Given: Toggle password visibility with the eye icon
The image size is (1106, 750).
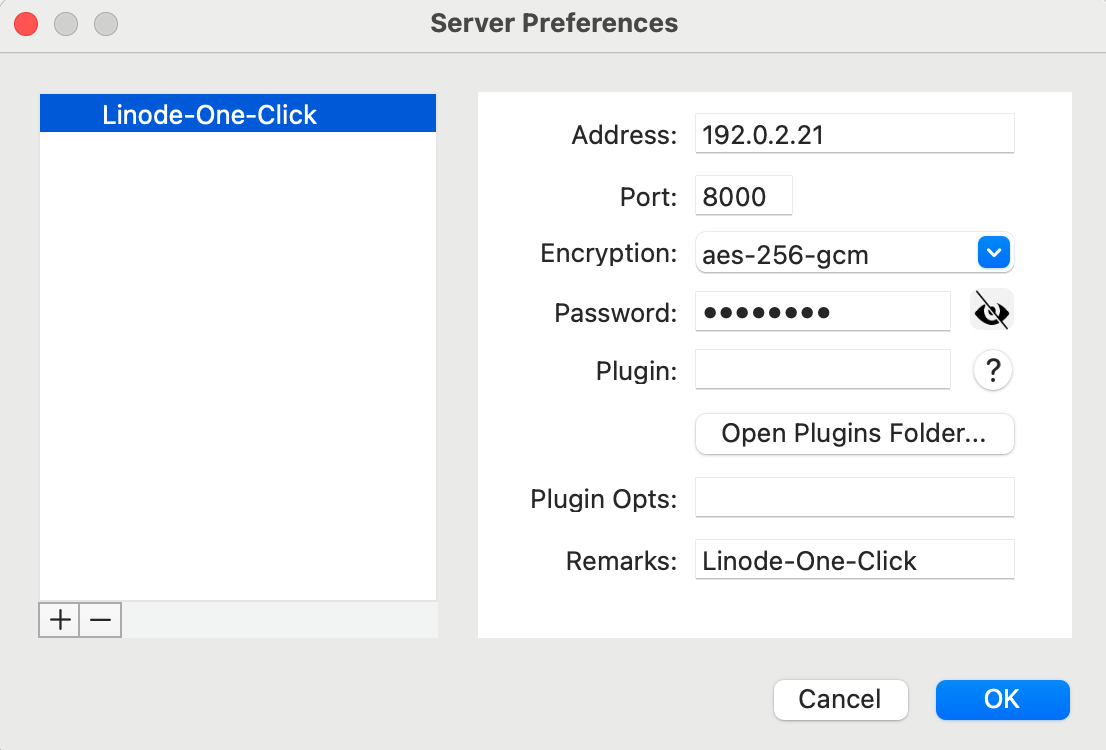Looking at the screenshot, I should click(991, 310).
